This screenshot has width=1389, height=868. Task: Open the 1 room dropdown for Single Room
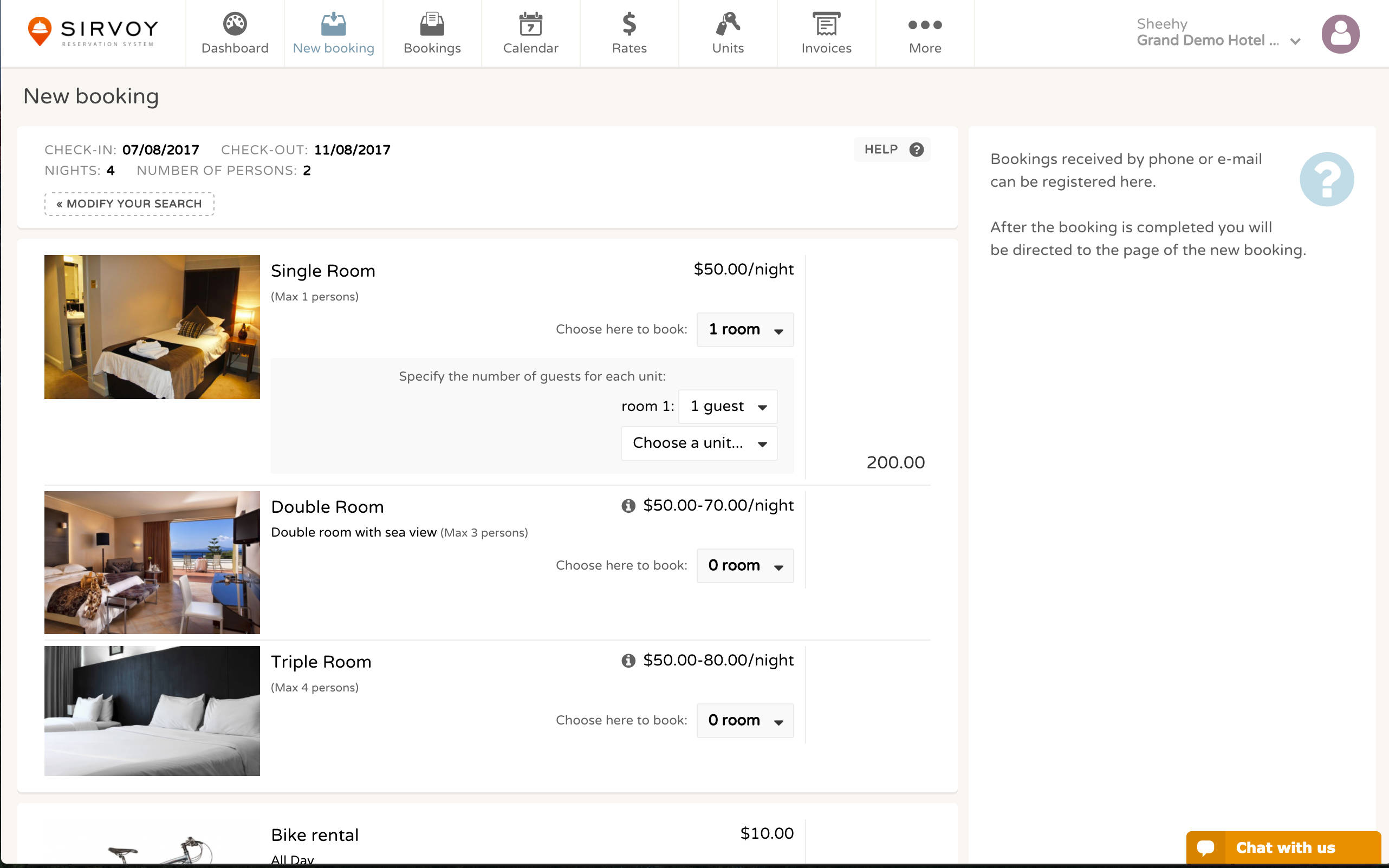pos(744,330)
